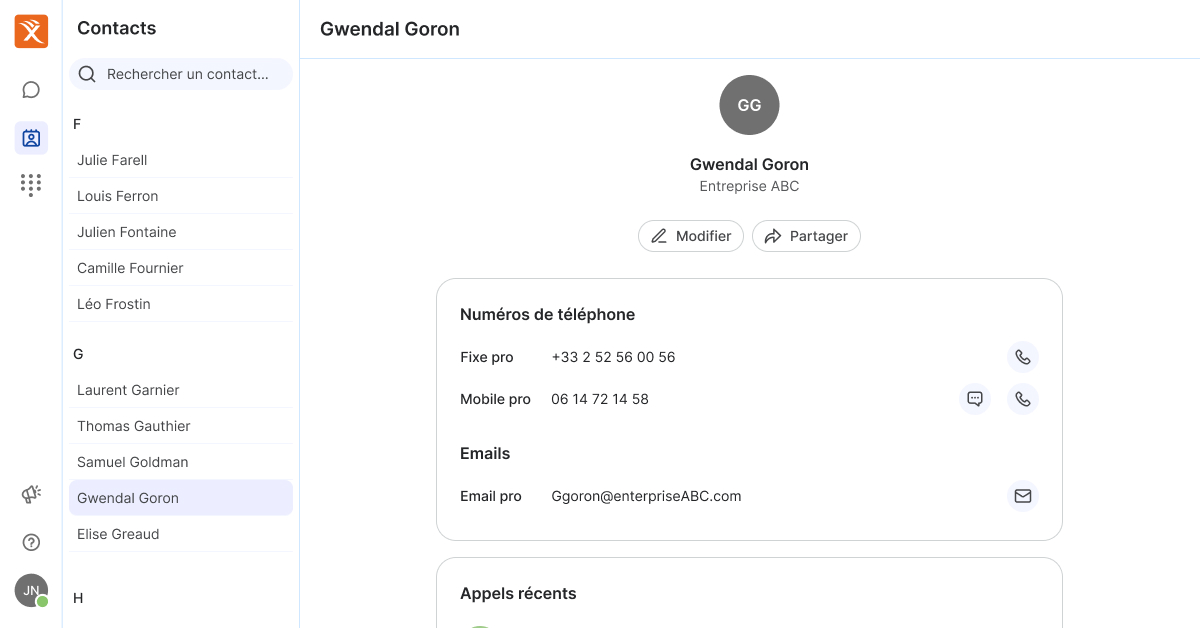Select Camille Fournier from the list
Screen dimensions: 1200x628
[130, 268]
